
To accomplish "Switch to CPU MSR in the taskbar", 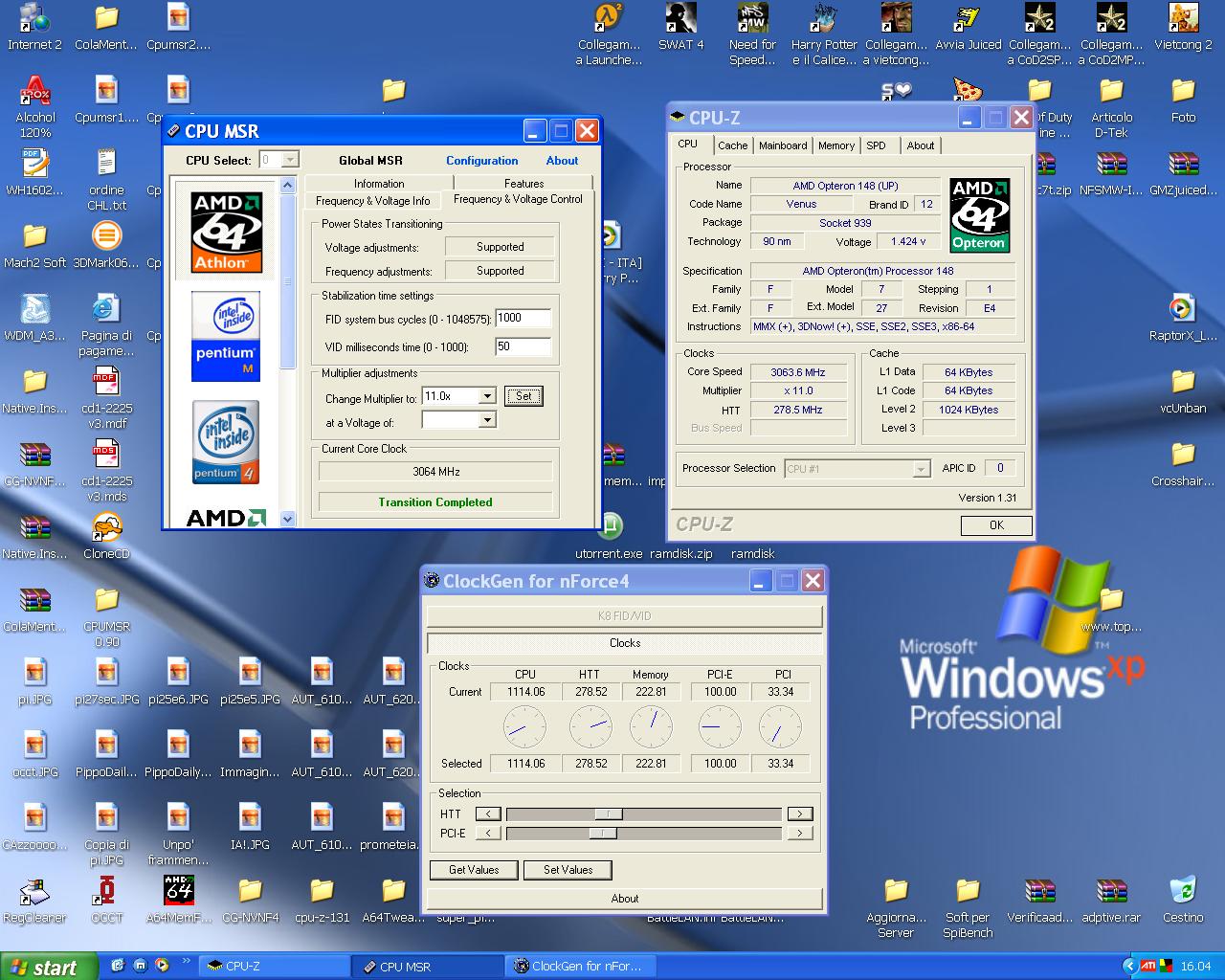I will click(428, 967).
